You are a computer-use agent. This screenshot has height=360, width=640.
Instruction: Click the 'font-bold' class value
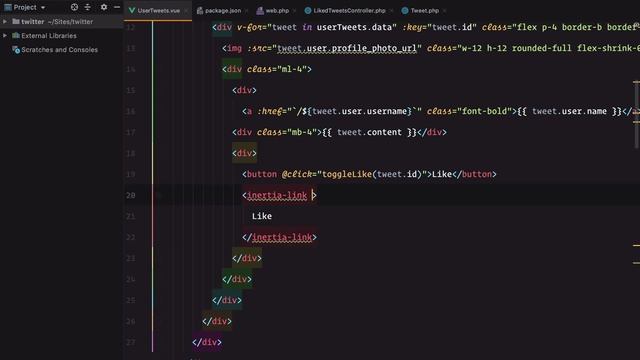click(x=484, y=111)
